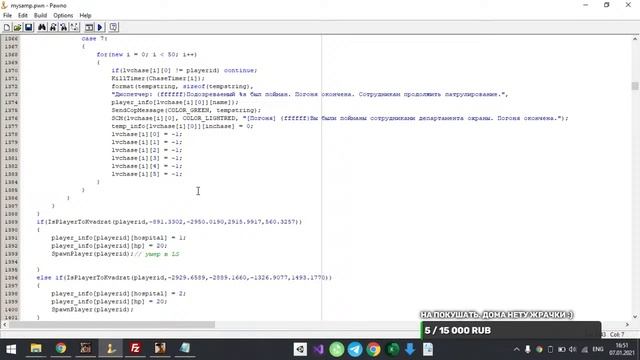Viewport: 640px width, 360px height.
Task: Click Compile and Run arrow icon
Action: [100, 27]
